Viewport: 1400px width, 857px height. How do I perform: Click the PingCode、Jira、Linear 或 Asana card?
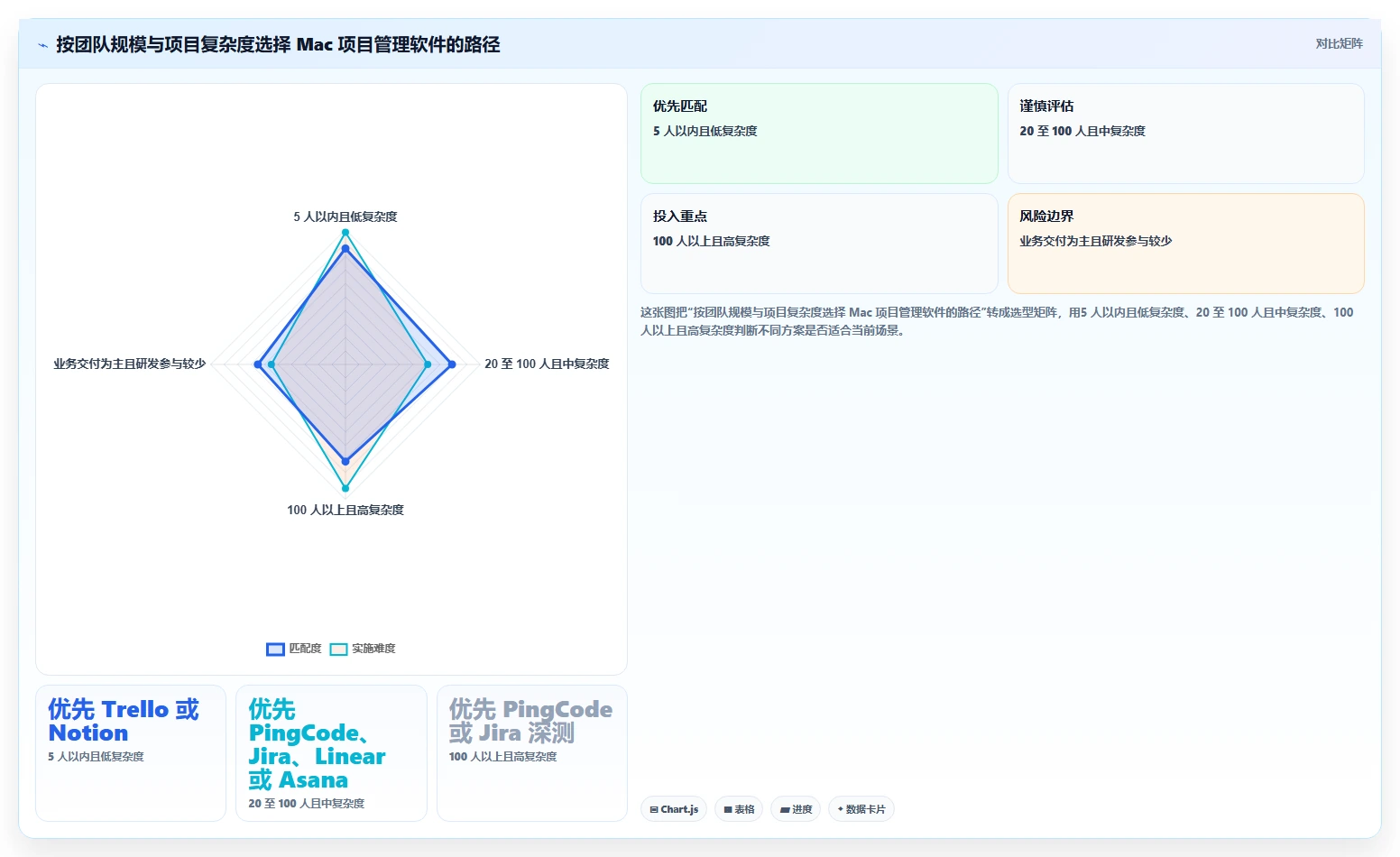[331, 753]
